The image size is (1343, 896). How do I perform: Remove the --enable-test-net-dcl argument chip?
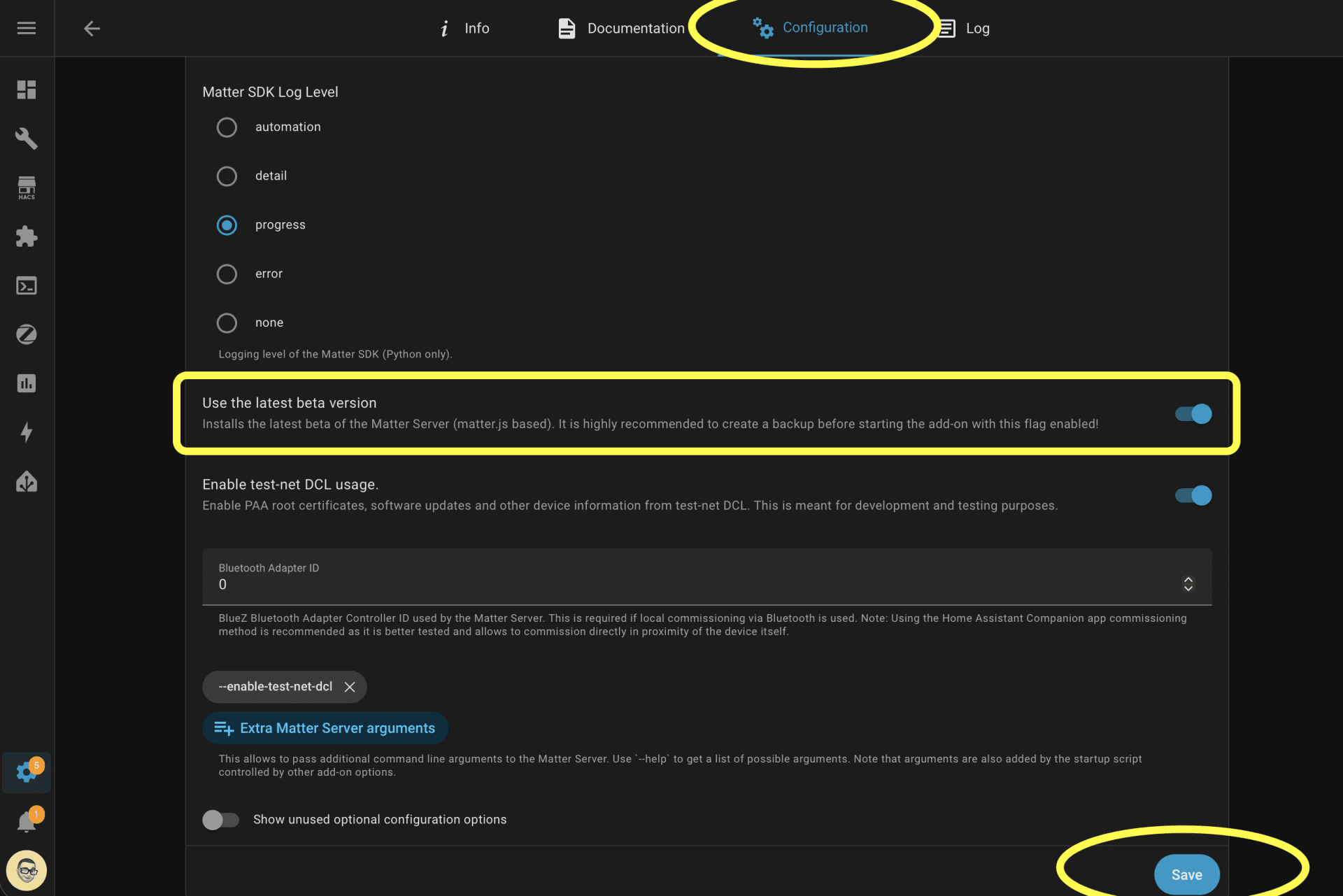click(350, 687)
